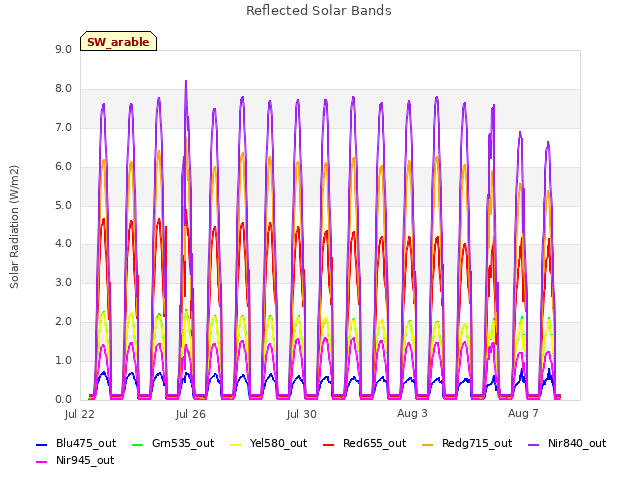Screen dimensions: 640x480
Task: Select the Redg715_out legend entry
Action: [467, 444]
